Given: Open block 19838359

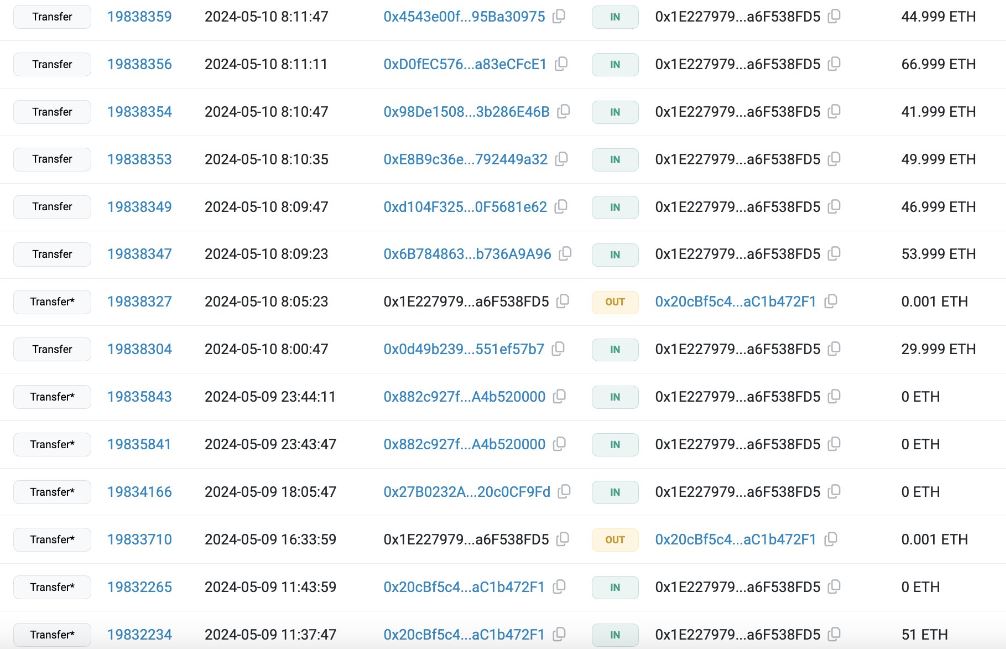Looking at the screenshot, I should click(x=139, y=17).
